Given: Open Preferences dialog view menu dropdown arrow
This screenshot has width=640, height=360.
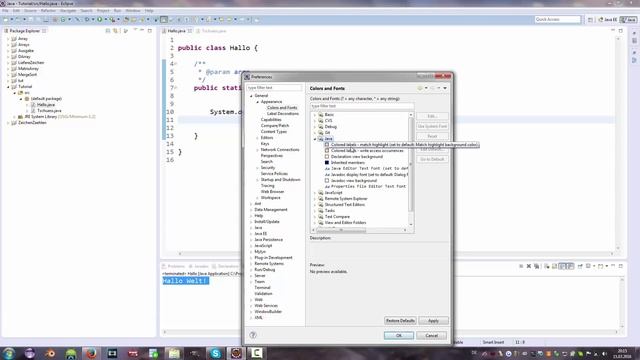Looking at the screenshot, I should (x=445, y=88).
